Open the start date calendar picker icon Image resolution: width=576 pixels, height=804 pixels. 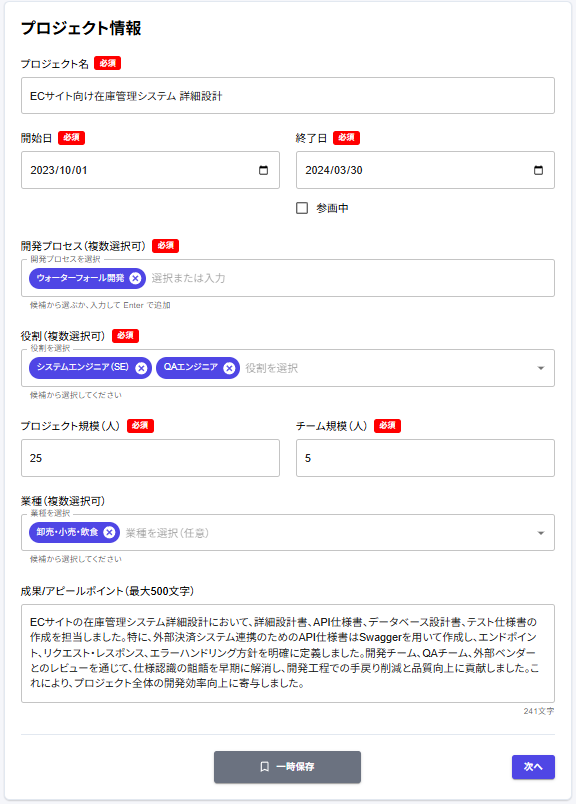[x=263, y=170]
